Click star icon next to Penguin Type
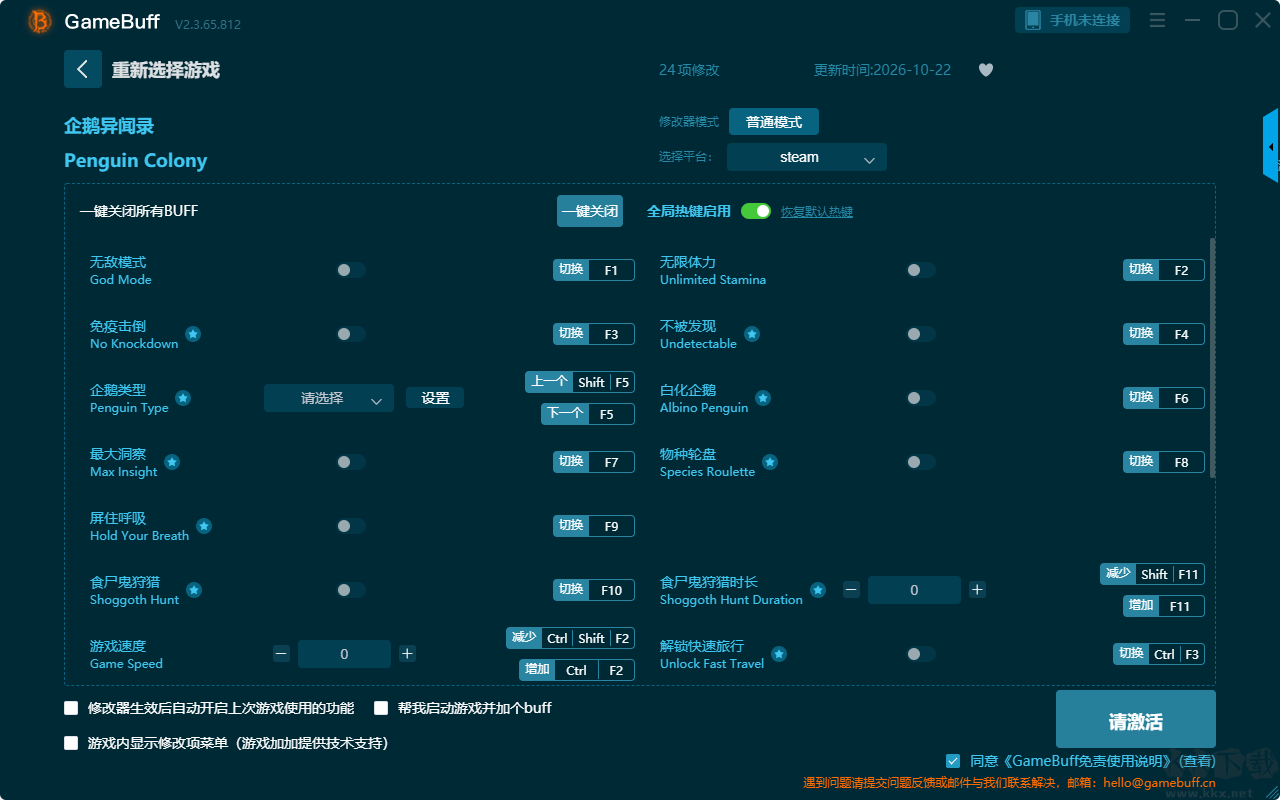 click(183, 398)
